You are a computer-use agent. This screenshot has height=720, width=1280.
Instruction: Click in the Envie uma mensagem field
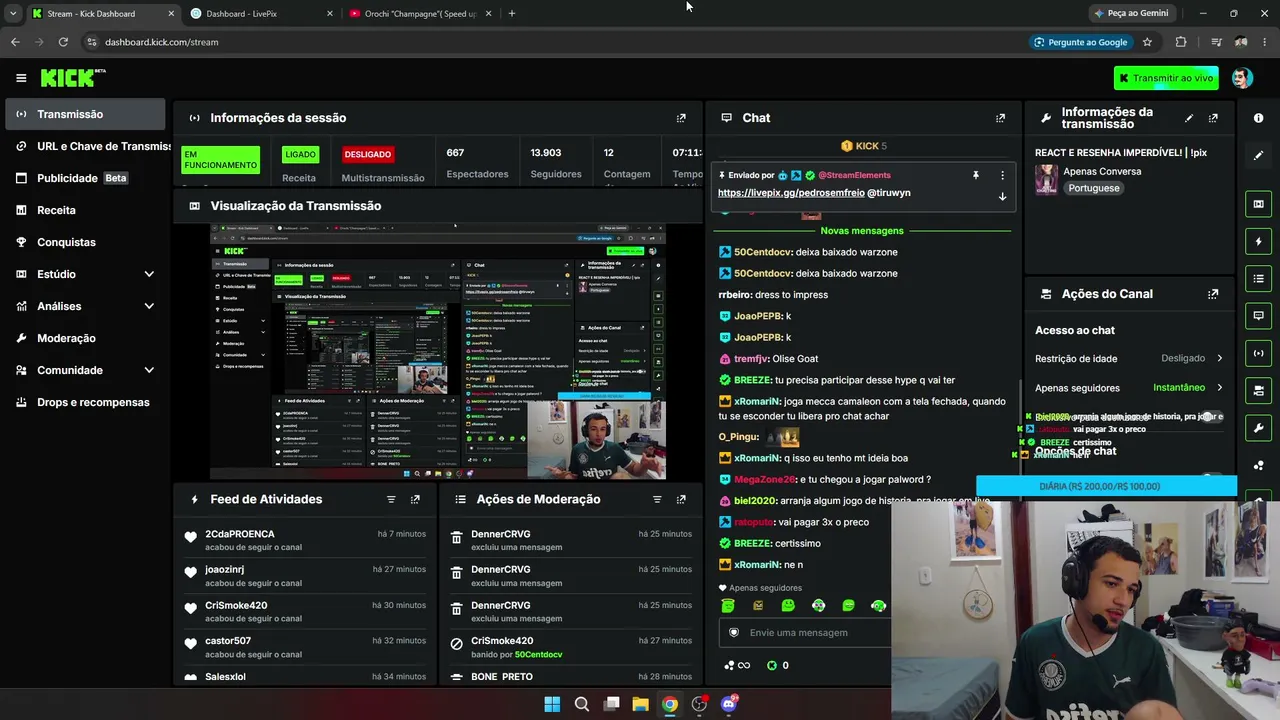pyautogui.click(x=806, y=632)
